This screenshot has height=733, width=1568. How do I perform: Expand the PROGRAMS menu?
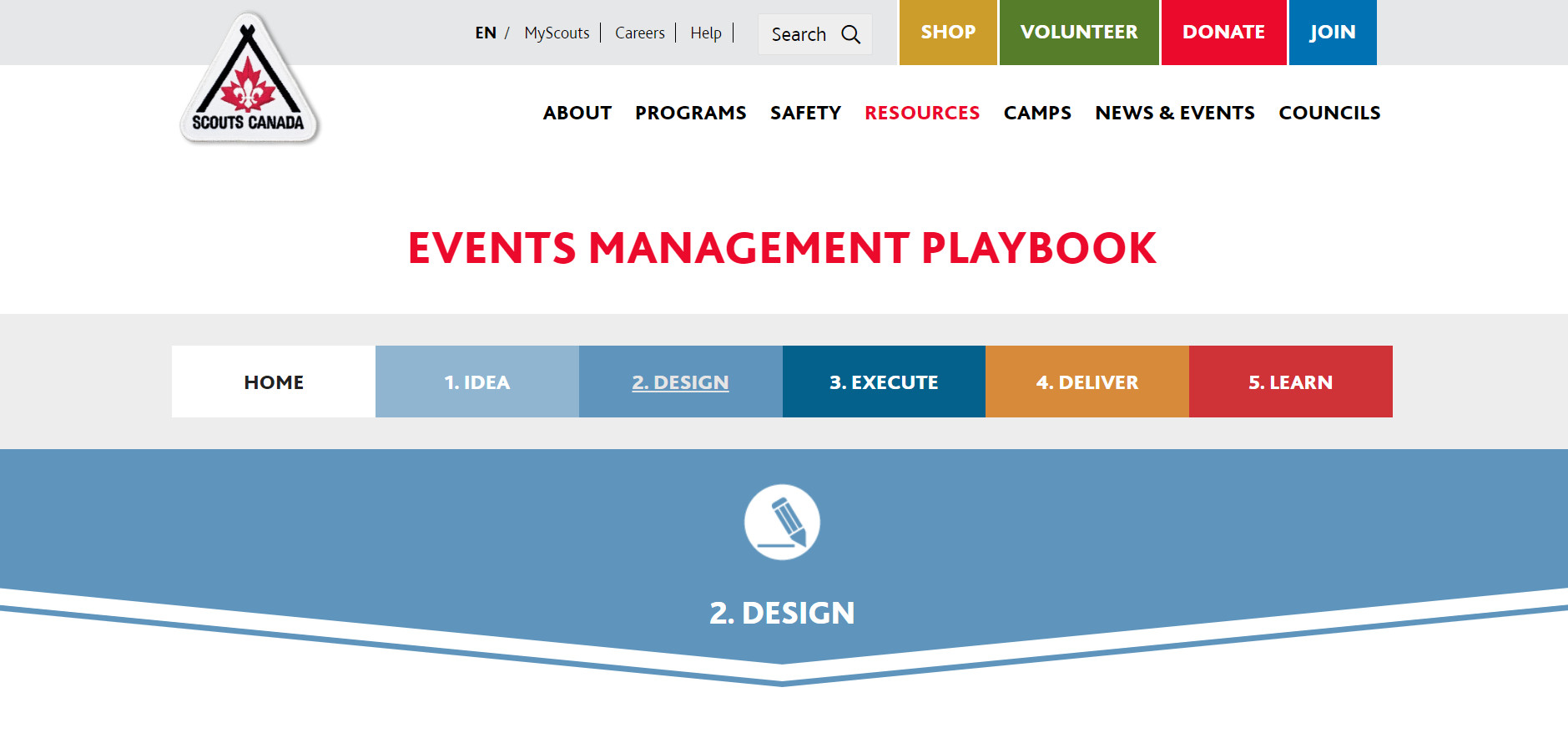[x=690, y=113]
